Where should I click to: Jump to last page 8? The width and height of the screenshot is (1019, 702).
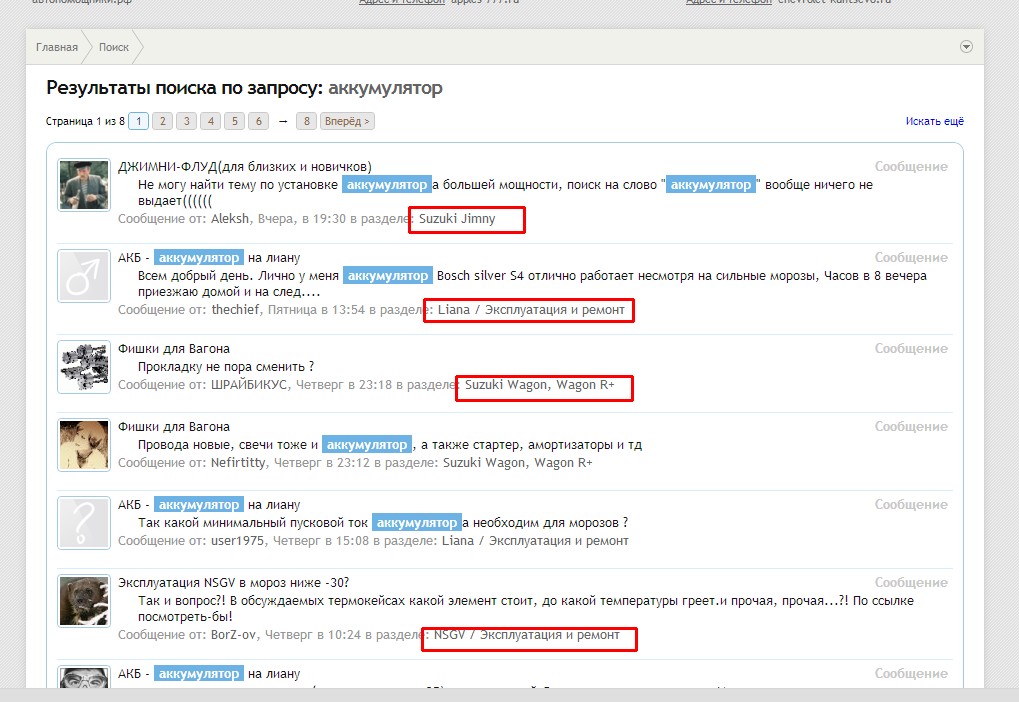[306, 121]
